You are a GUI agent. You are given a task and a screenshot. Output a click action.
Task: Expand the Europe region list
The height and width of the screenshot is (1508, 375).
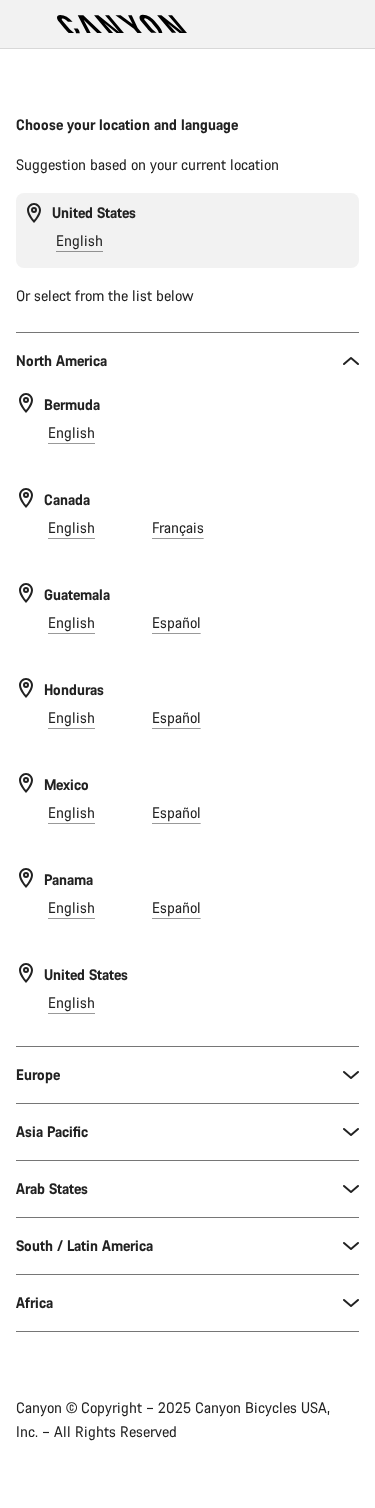point(187,1075)
